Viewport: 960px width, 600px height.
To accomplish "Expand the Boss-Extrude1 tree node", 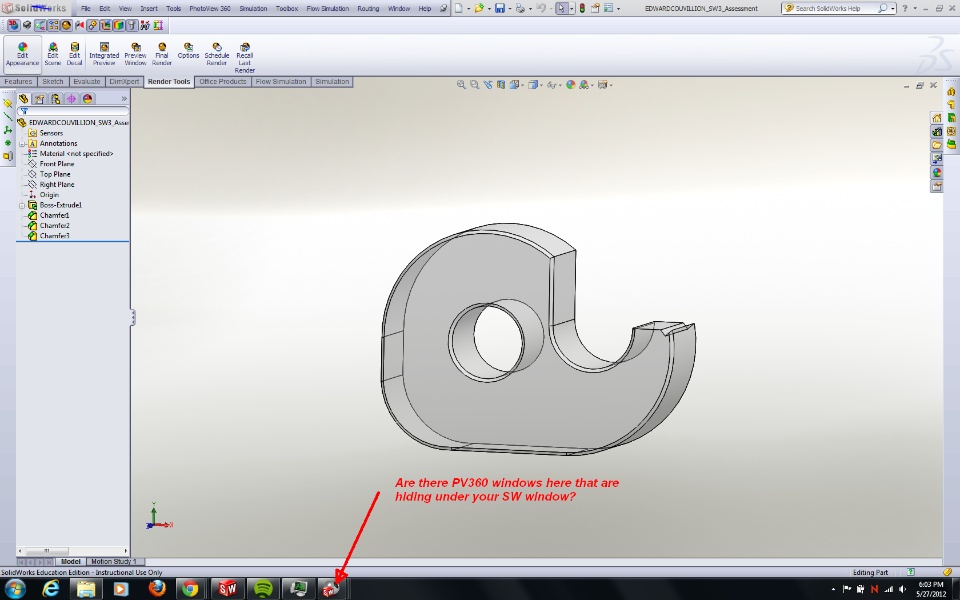I will [23, 206].
